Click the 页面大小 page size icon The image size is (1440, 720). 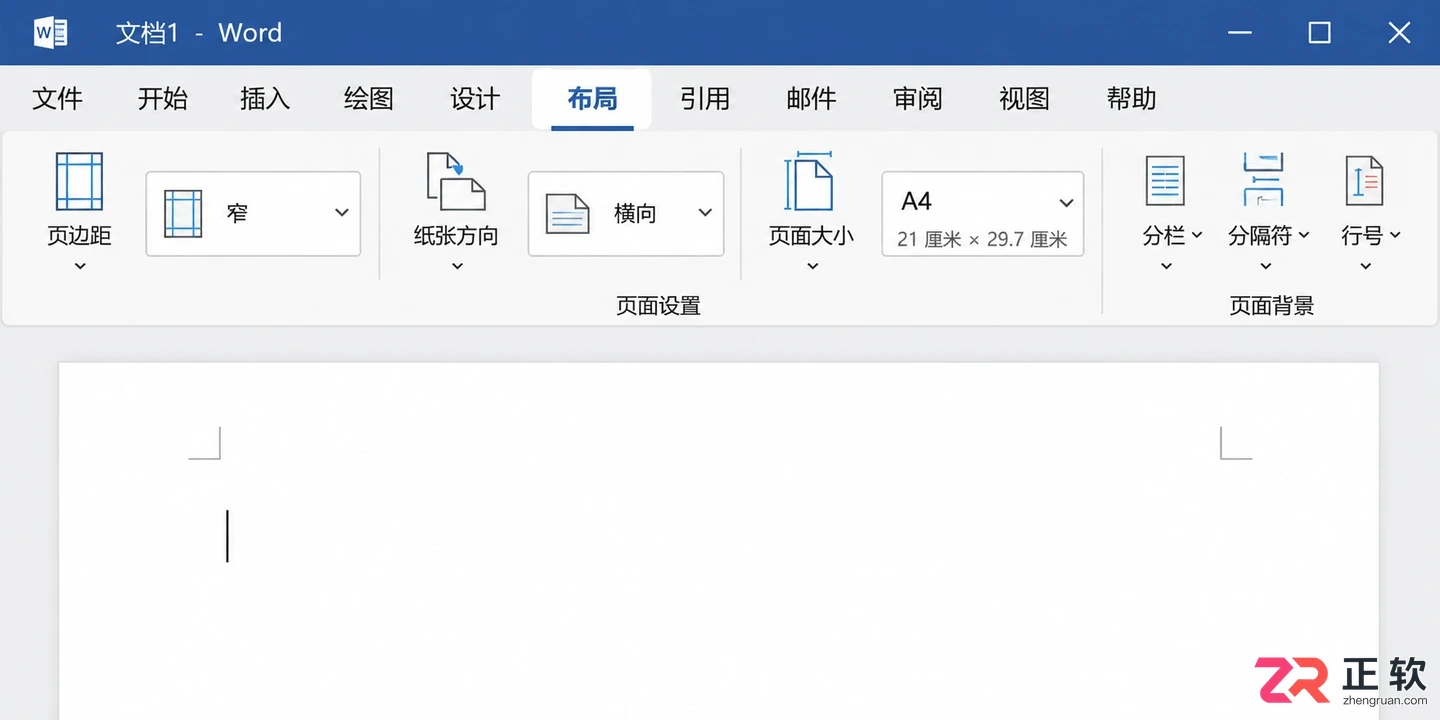pos(809,182)
